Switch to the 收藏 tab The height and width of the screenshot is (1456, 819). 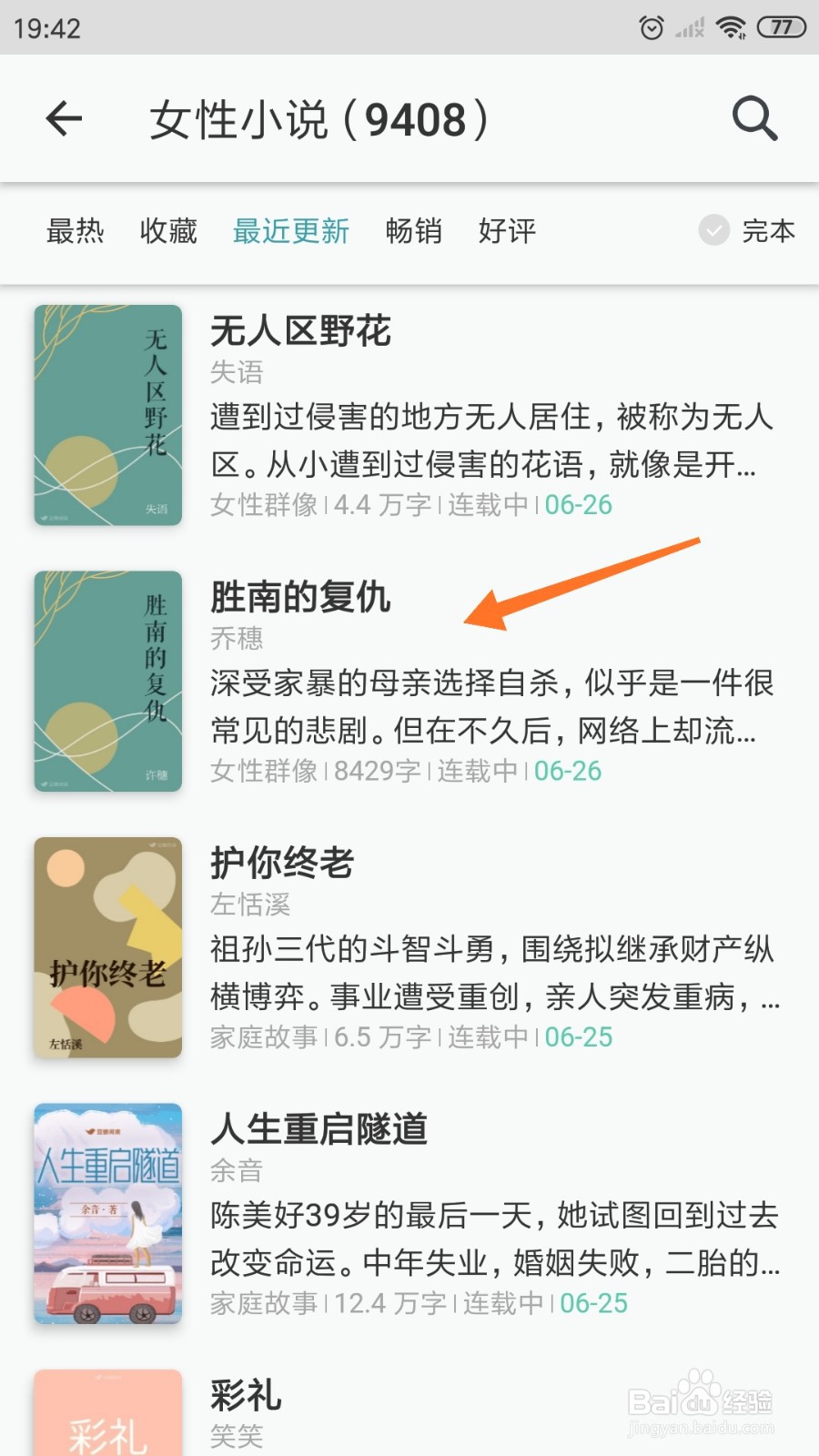click(168, 231)
